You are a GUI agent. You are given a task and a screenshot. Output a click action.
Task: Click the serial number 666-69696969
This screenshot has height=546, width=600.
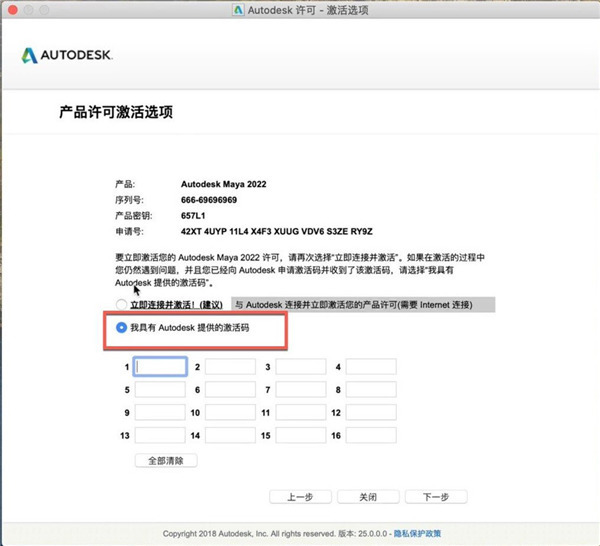209,200
